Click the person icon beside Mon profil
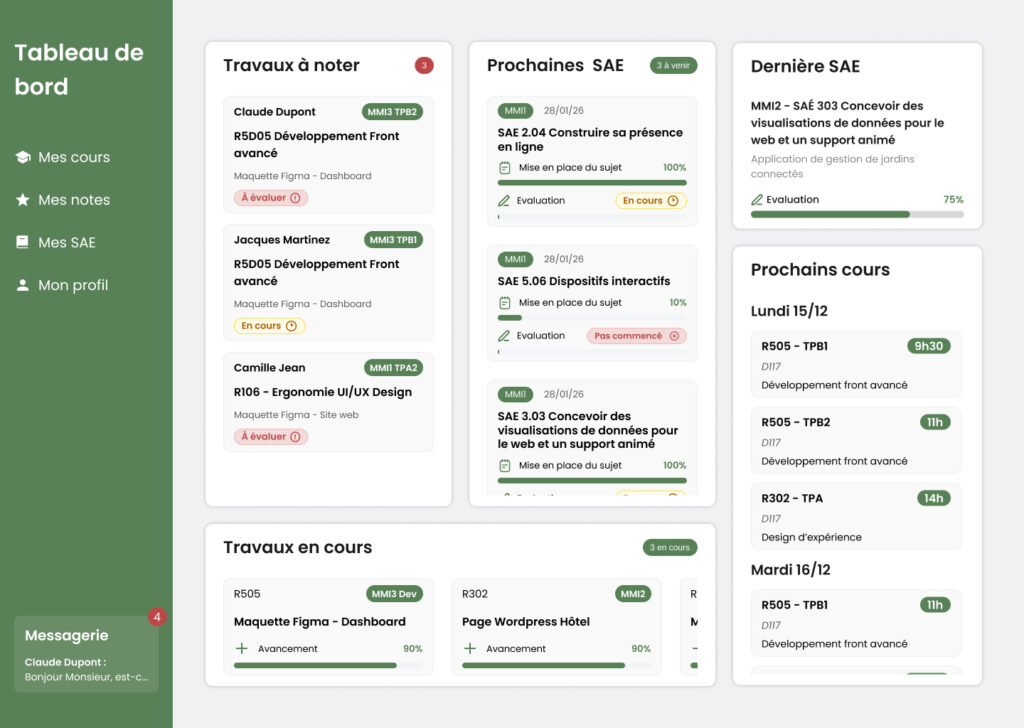The width and height of the screenshot is (1024, 728). [22, 285]
